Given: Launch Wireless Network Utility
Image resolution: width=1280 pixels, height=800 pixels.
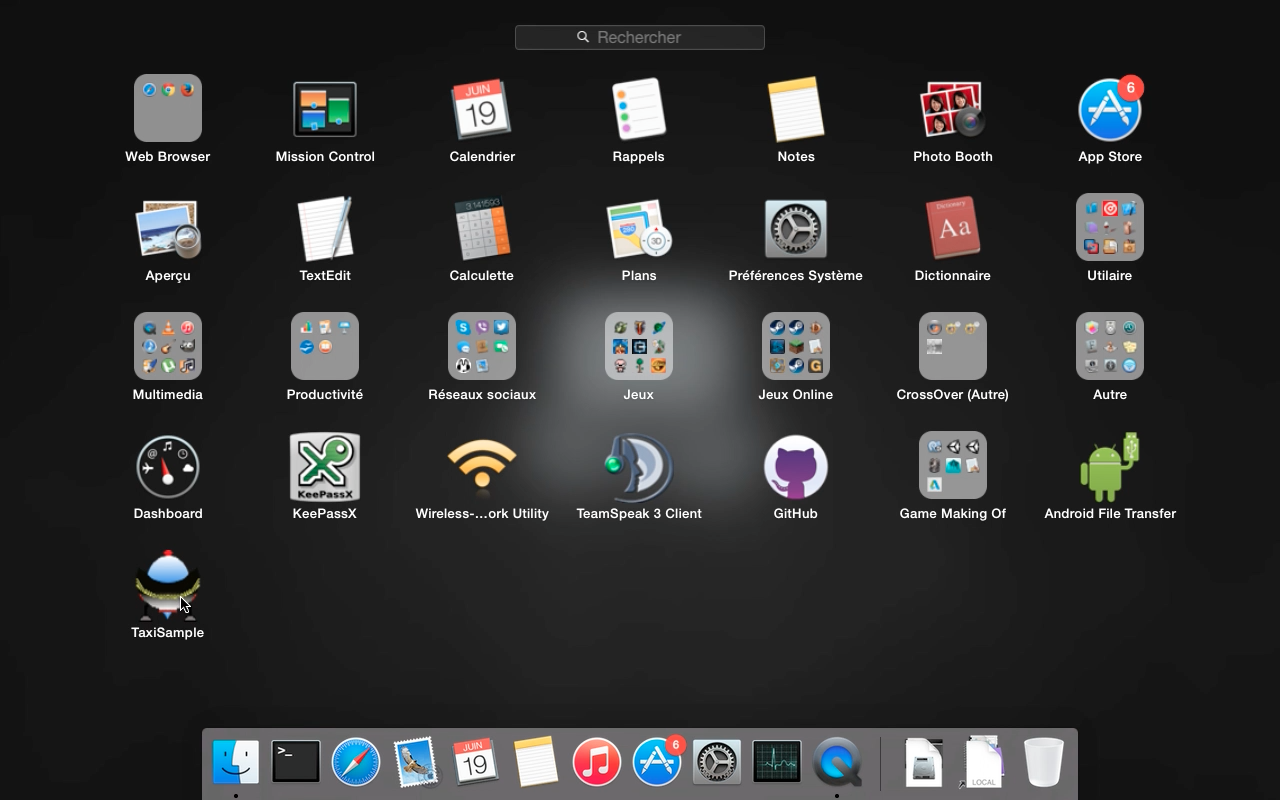Looking at the screenshot, I should coord(482,467).
